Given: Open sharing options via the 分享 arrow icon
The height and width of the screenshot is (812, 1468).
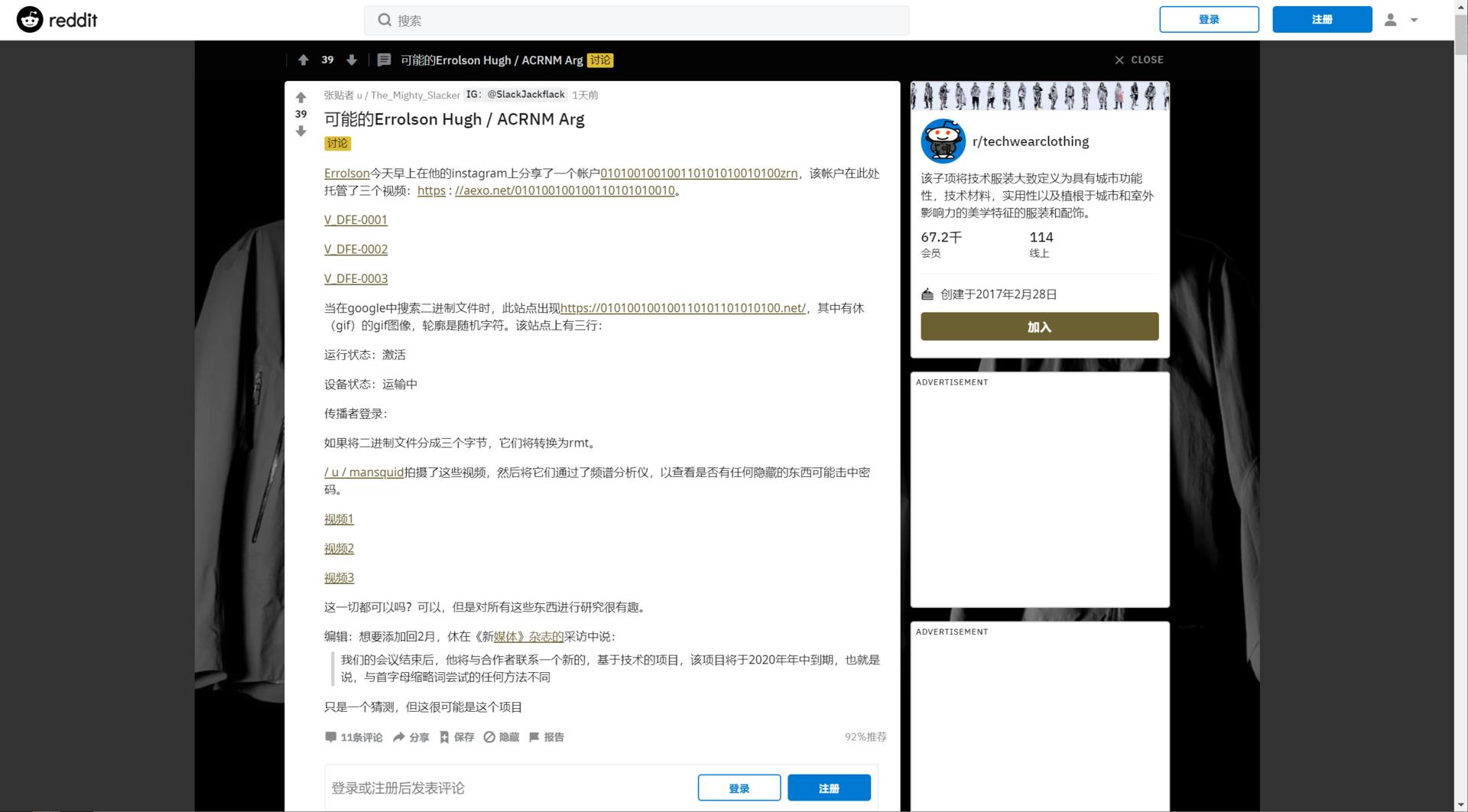Looking at the screenshot, I should coord(398,737).
